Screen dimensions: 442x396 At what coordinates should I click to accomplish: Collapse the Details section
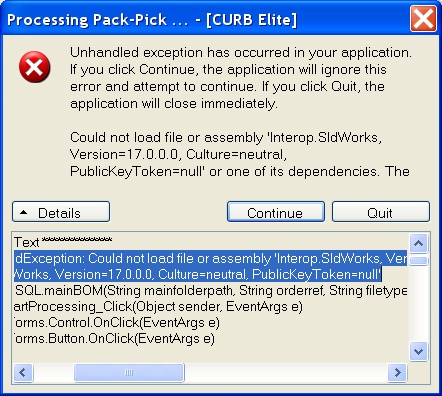61,212
